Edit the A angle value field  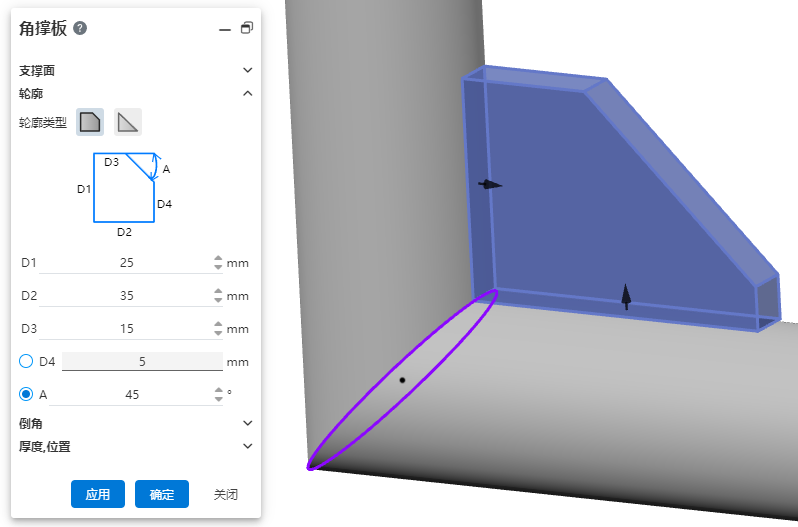pos(132,395)
